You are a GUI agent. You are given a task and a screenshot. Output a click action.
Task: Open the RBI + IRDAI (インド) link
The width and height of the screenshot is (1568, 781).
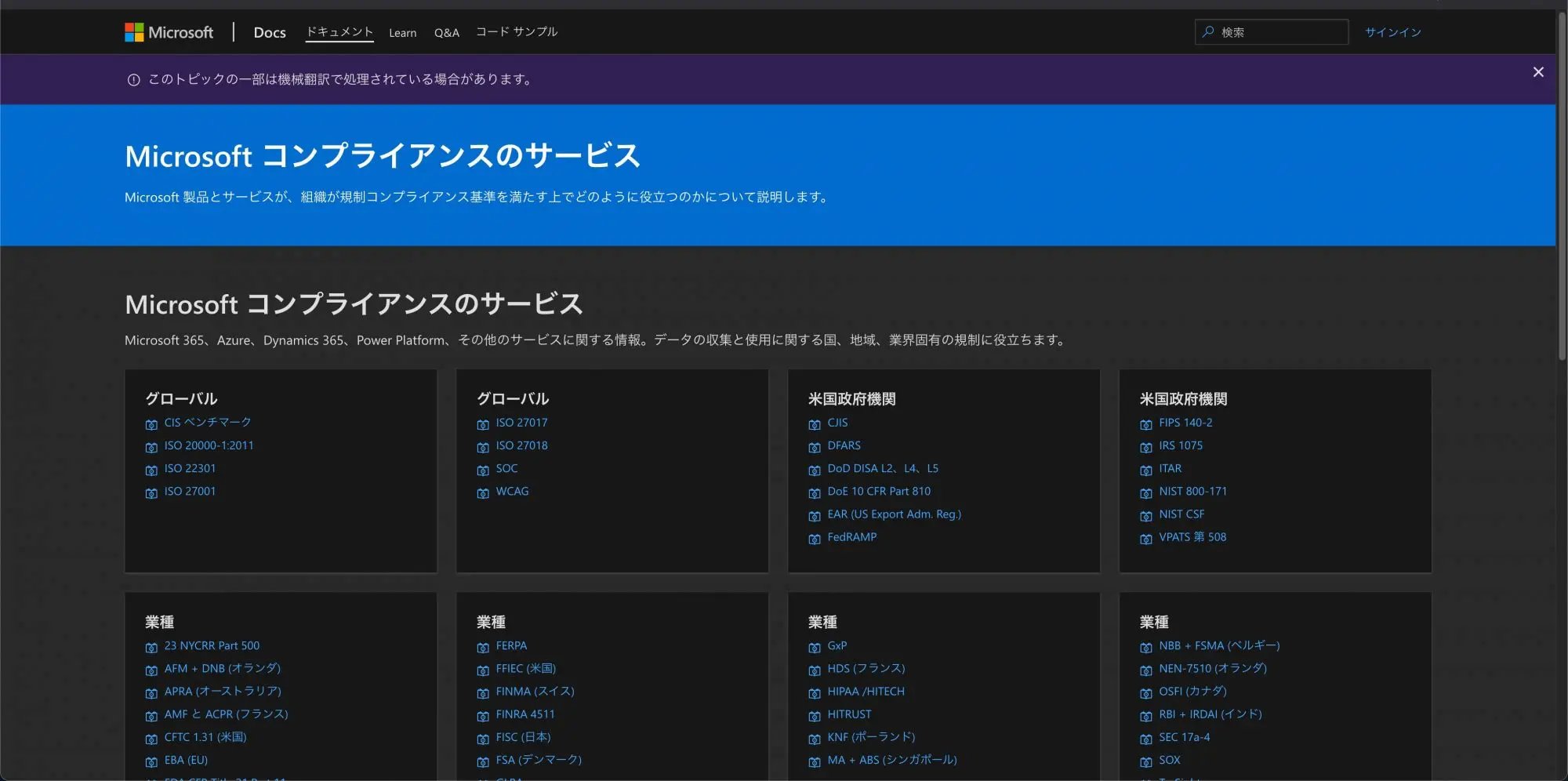tap(1210, 714)
